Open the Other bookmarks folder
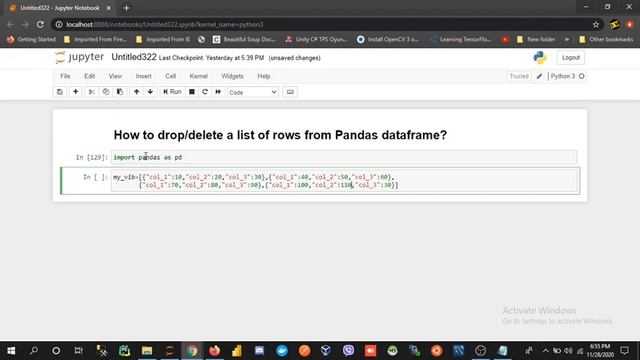The width and height of the screenshot is (640, 360). pos(606,39)
